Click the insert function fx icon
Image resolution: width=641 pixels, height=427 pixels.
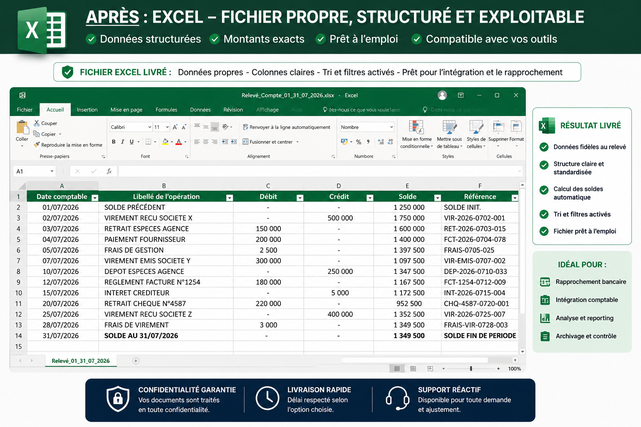[109, 171]
